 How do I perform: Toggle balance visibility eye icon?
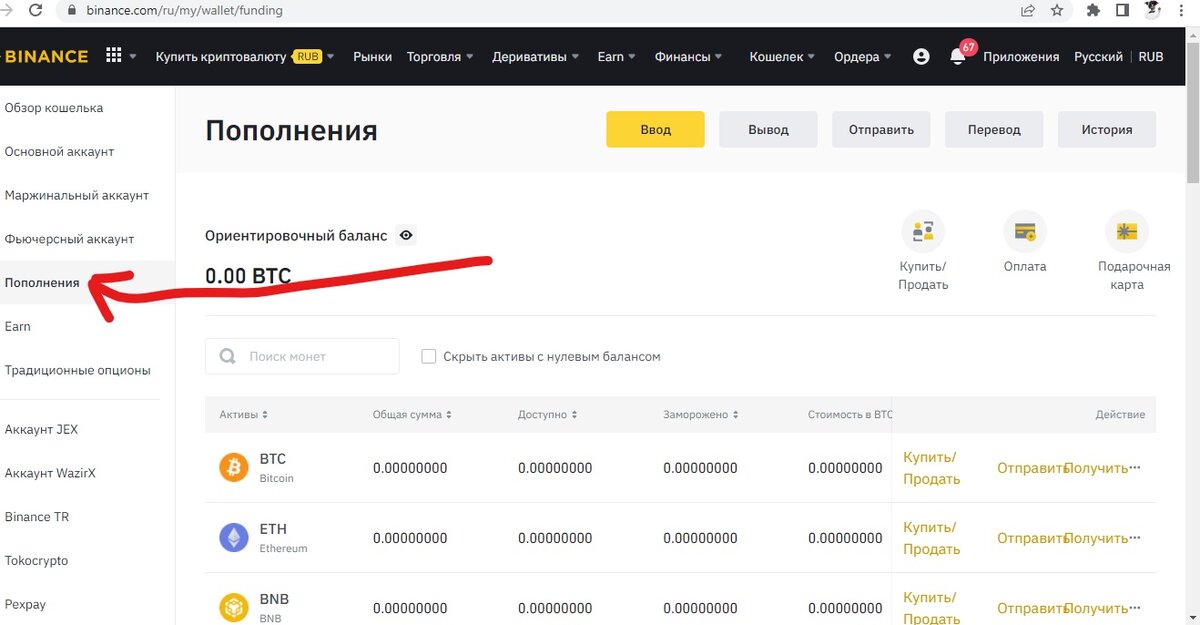[406, 236]
